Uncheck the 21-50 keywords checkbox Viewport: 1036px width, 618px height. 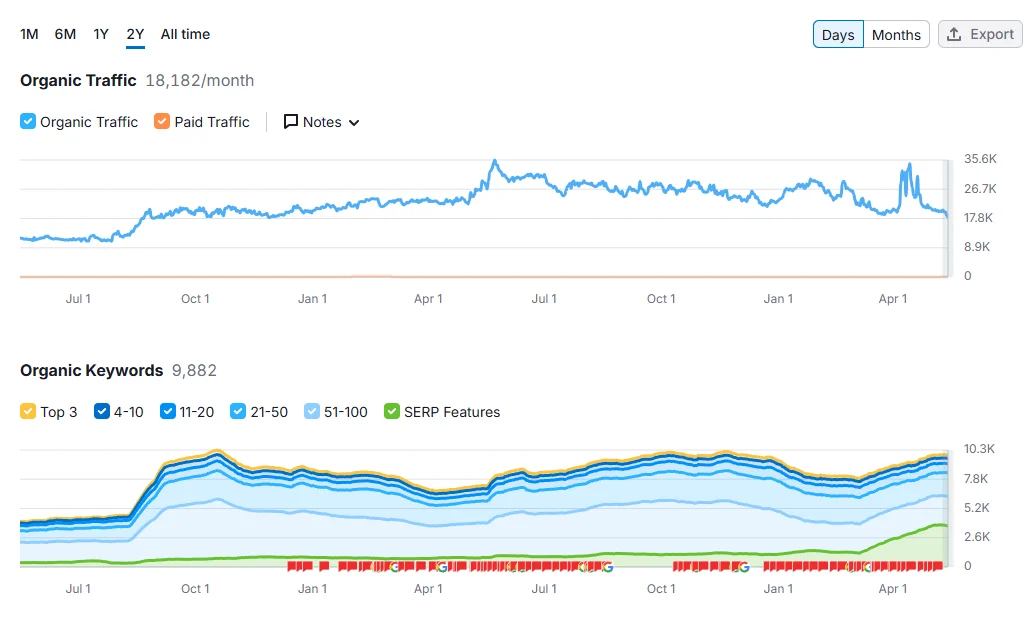tap(238, 412)
